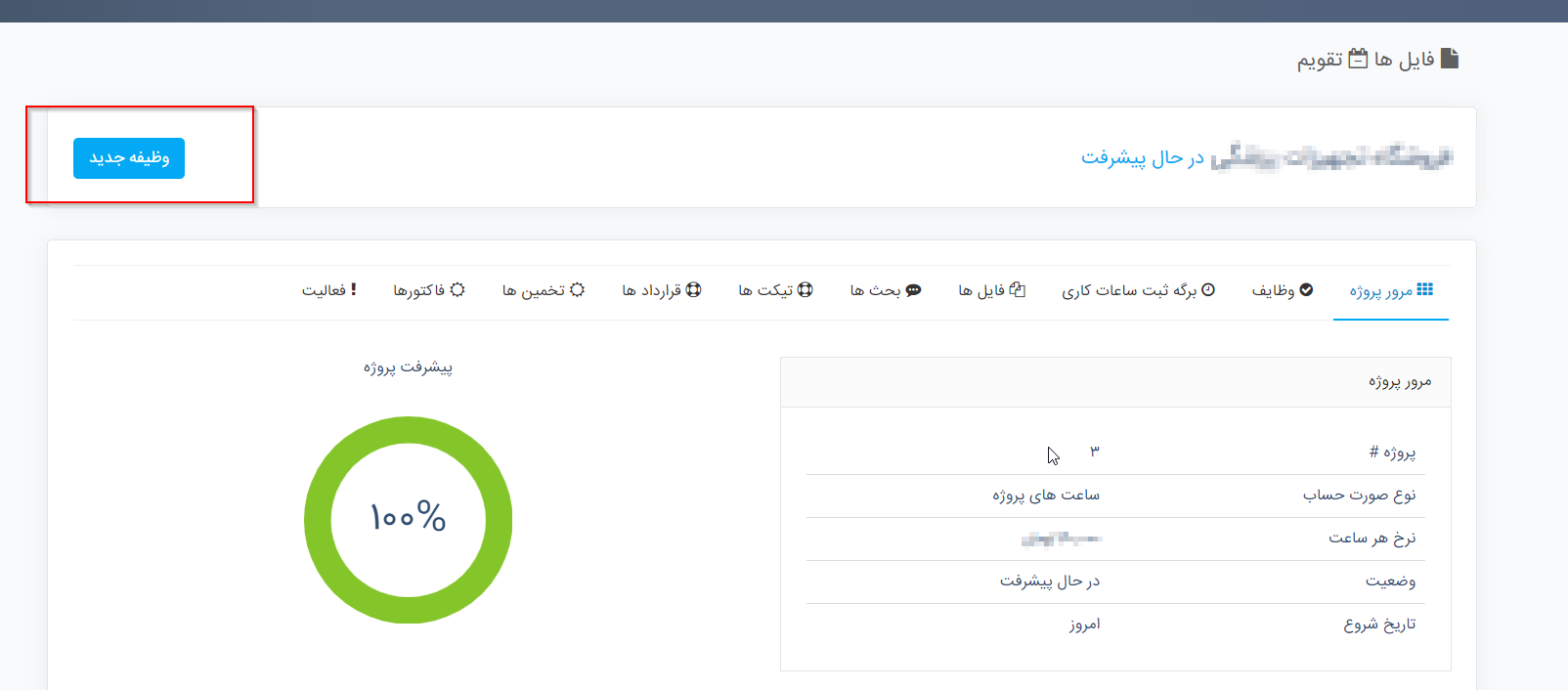Click the grid icon on مرور پروژه tab

(1424, 289)
